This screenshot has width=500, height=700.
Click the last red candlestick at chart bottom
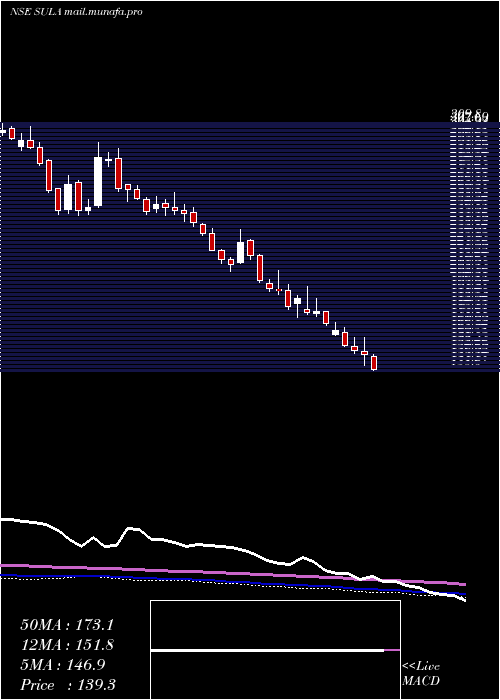point(374,362)
